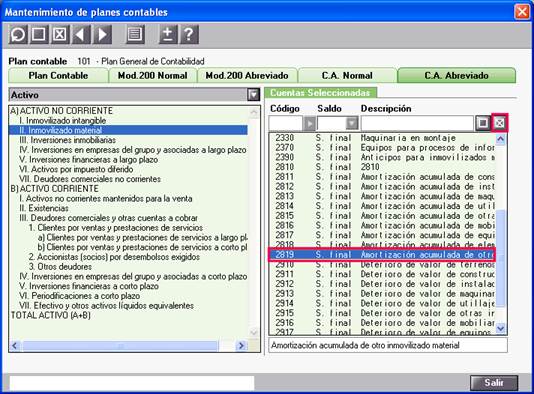Switch to Plan Contable tab
Screen dimensions: 534x394
[58, 76]
